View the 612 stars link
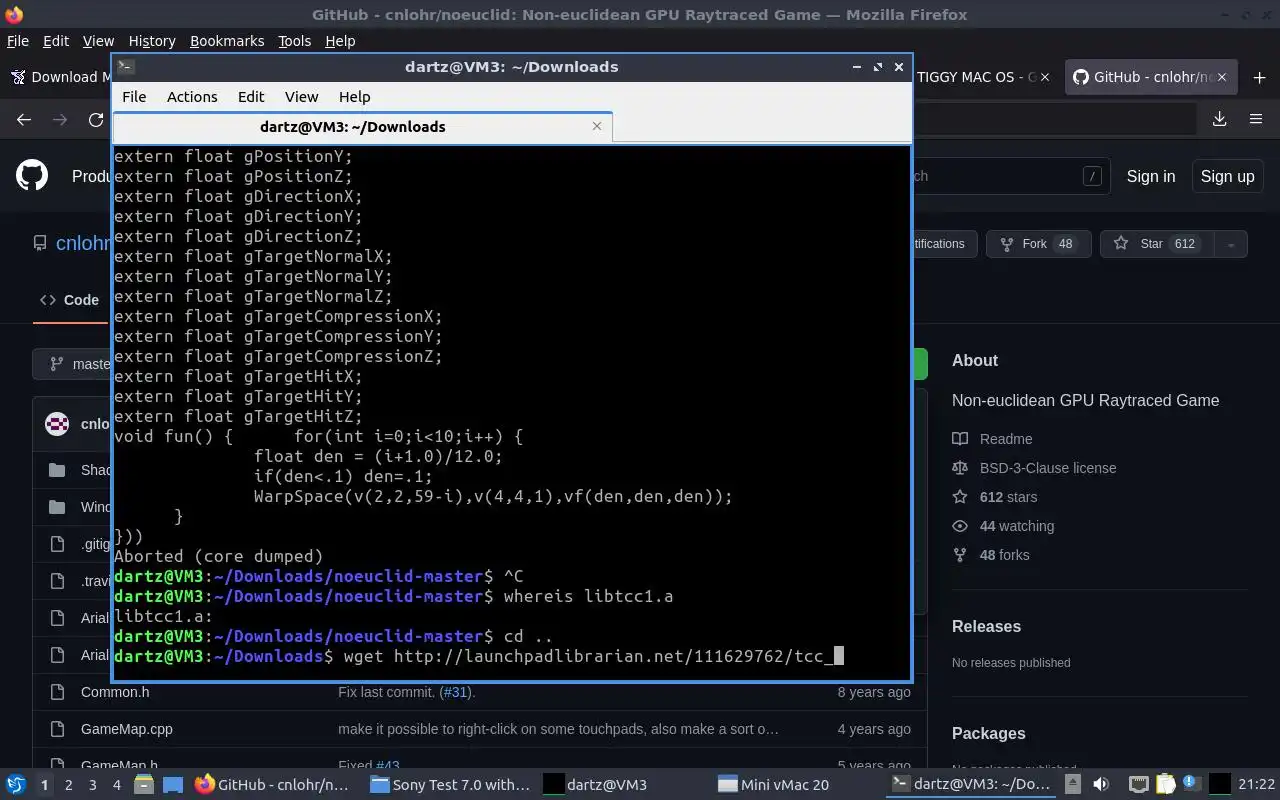 1008,497
